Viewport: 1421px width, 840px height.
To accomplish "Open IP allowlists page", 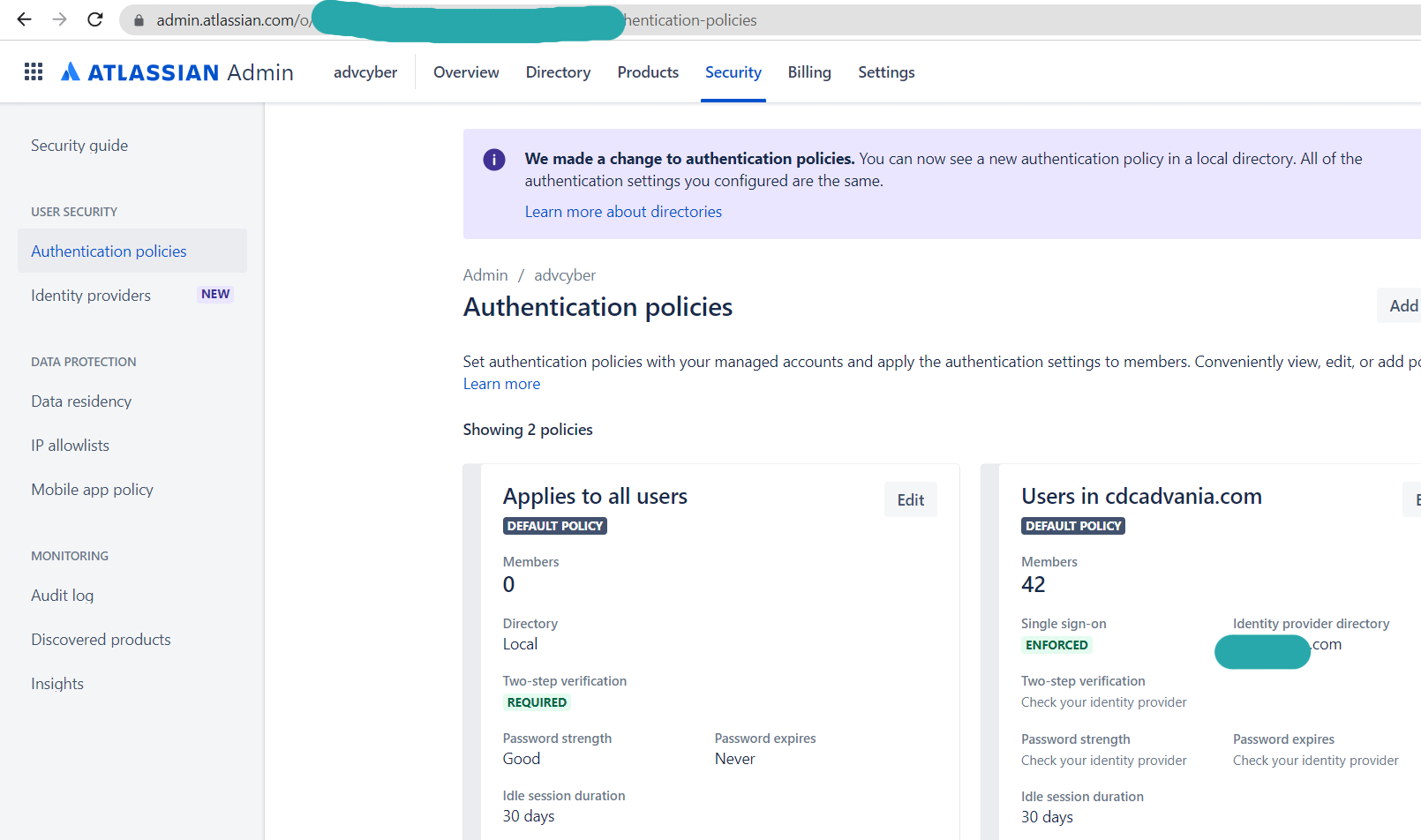I will click(x=71, y=446).
